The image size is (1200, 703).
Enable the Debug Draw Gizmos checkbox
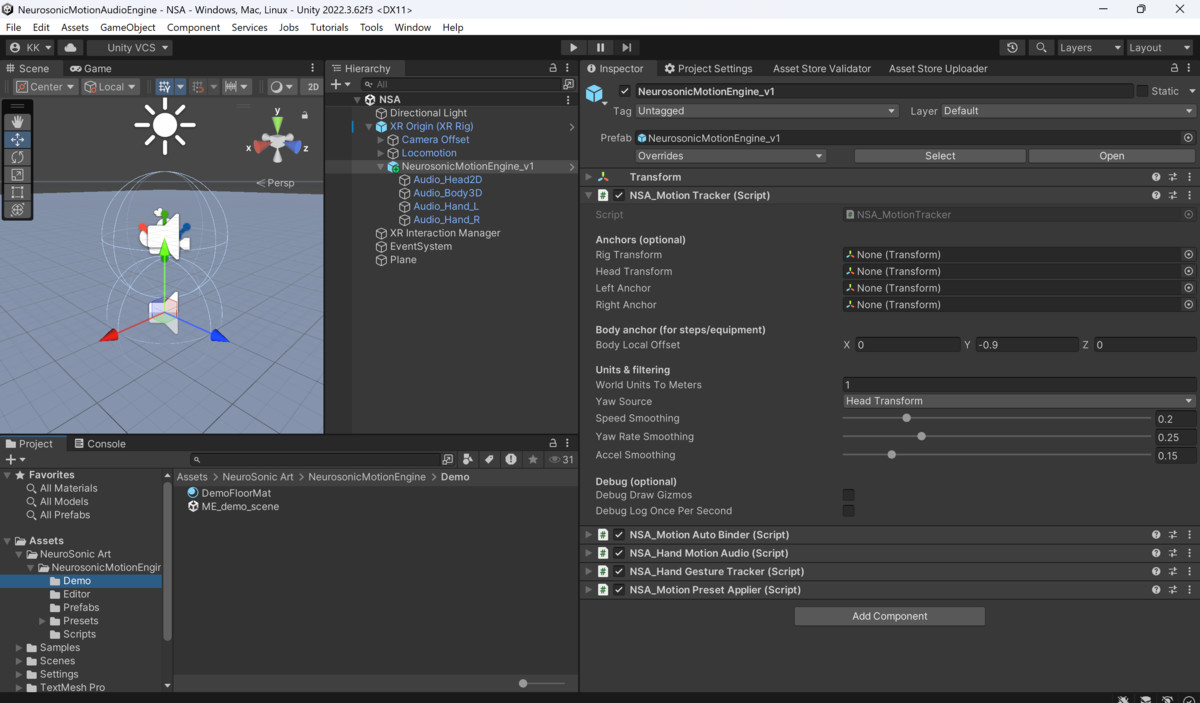(848, 495)
